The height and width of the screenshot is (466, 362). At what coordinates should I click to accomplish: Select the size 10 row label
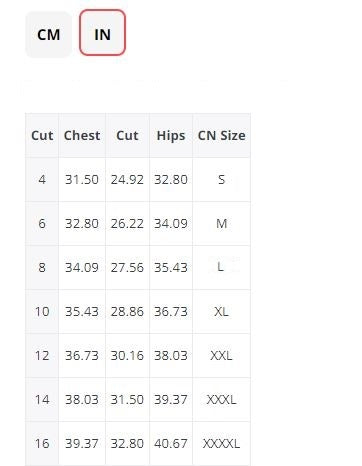pyautogui.click(x=42, y=312)
